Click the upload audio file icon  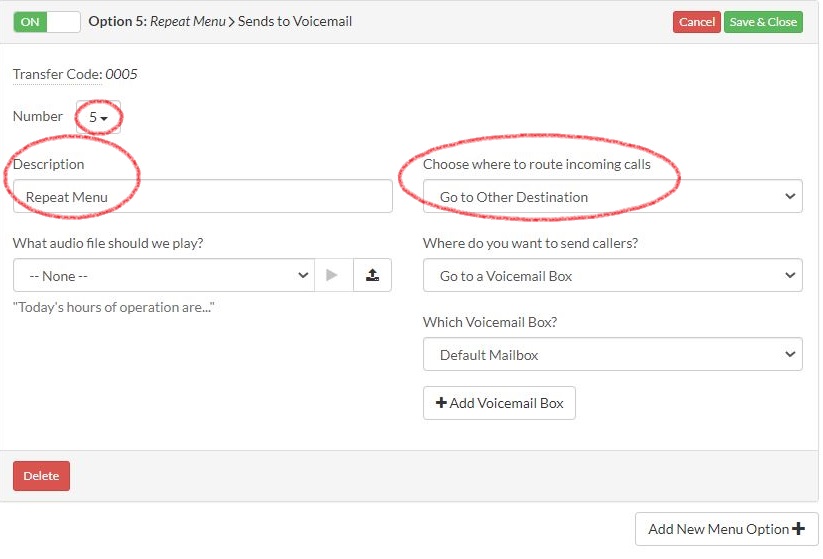(372, 275)
